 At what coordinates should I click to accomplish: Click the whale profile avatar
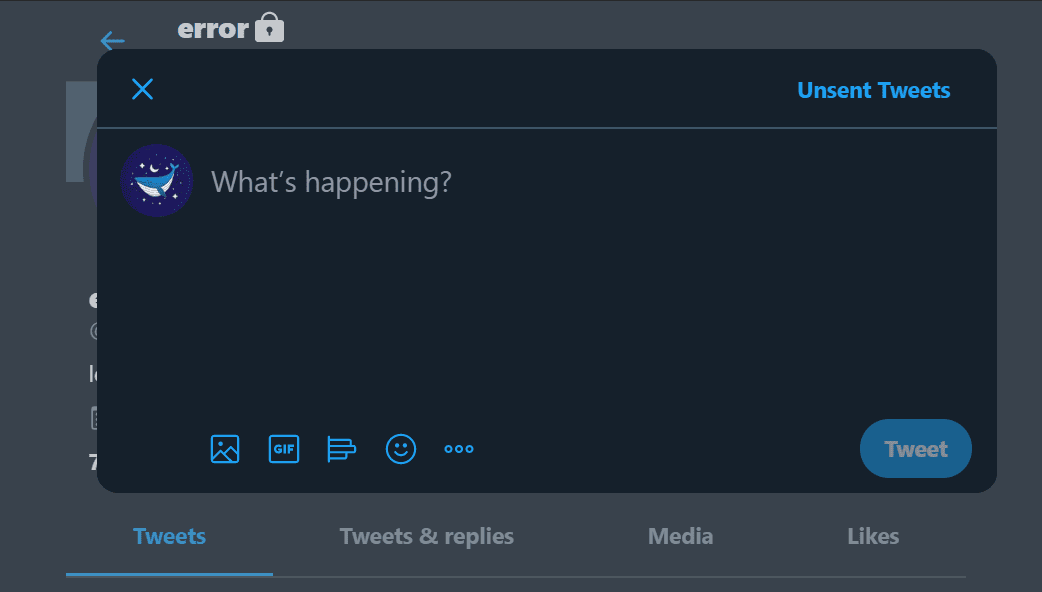(x=157, y=181)
